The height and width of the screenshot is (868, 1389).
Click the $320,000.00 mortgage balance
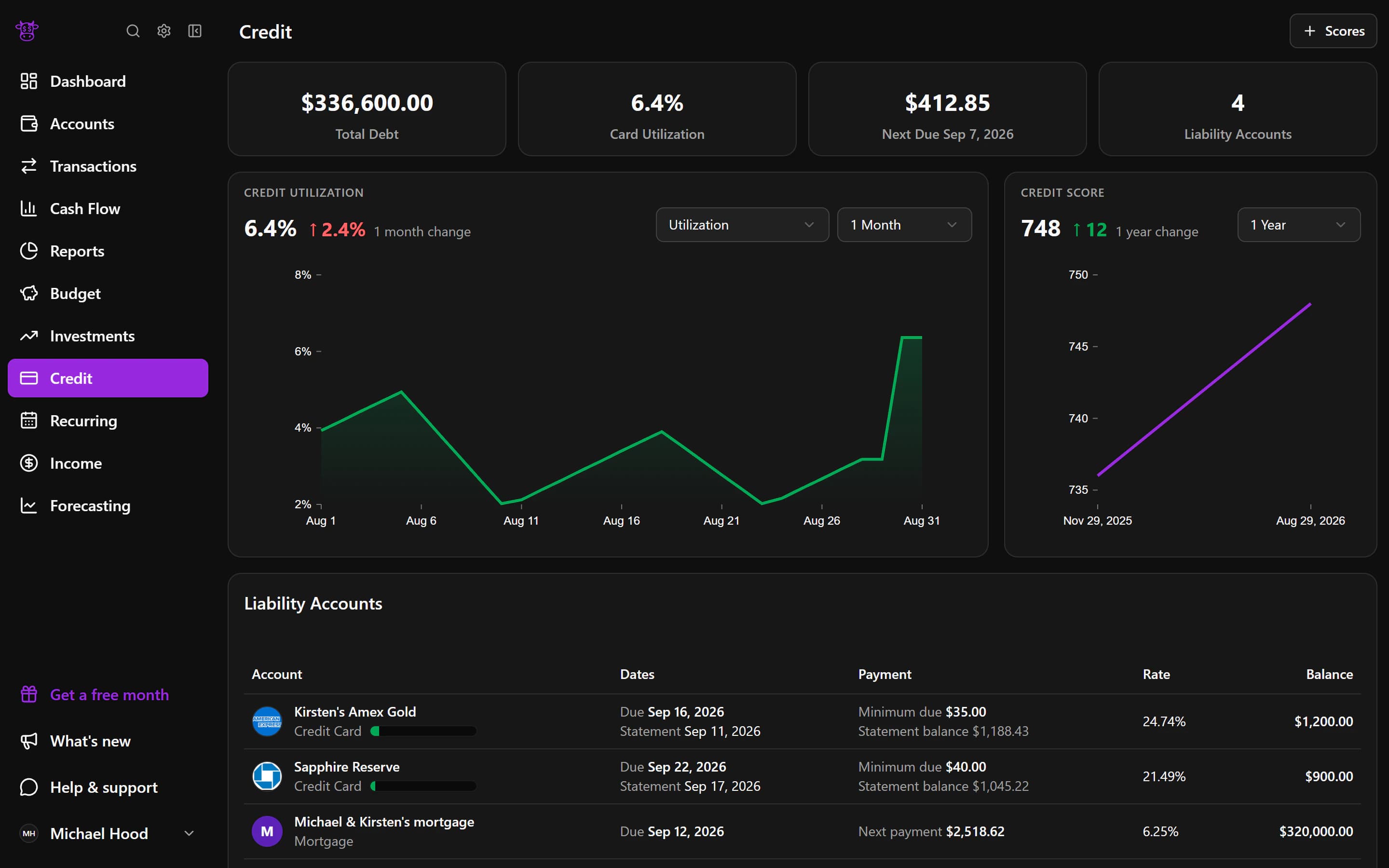1316,832
